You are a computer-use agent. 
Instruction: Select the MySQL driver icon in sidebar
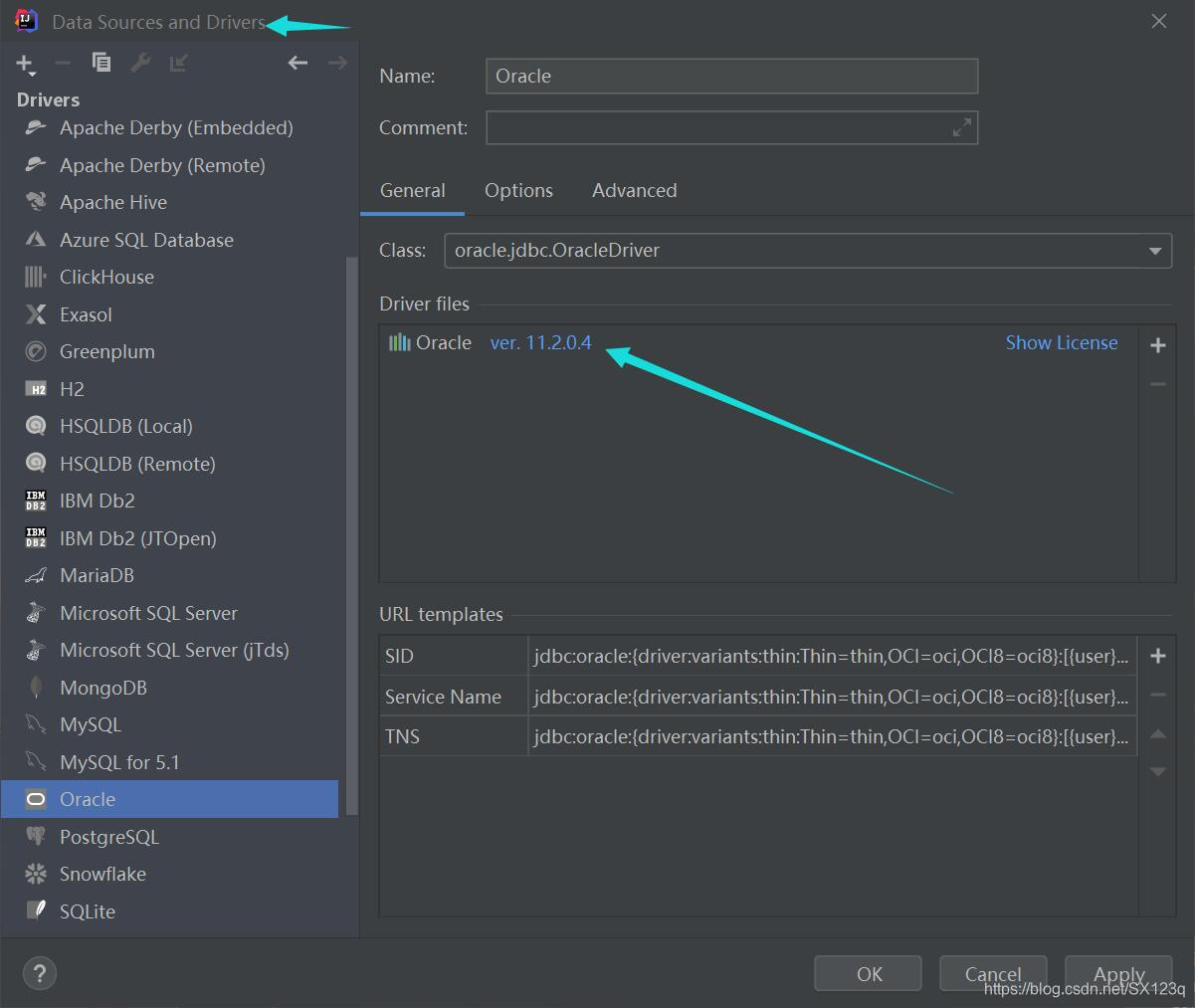tap(37, 724)
